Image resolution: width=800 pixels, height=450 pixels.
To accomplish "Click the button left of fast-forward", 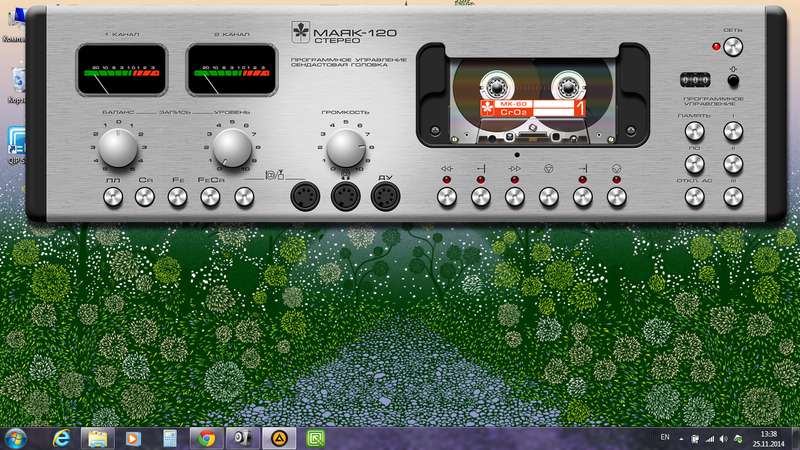I will 481,197.
